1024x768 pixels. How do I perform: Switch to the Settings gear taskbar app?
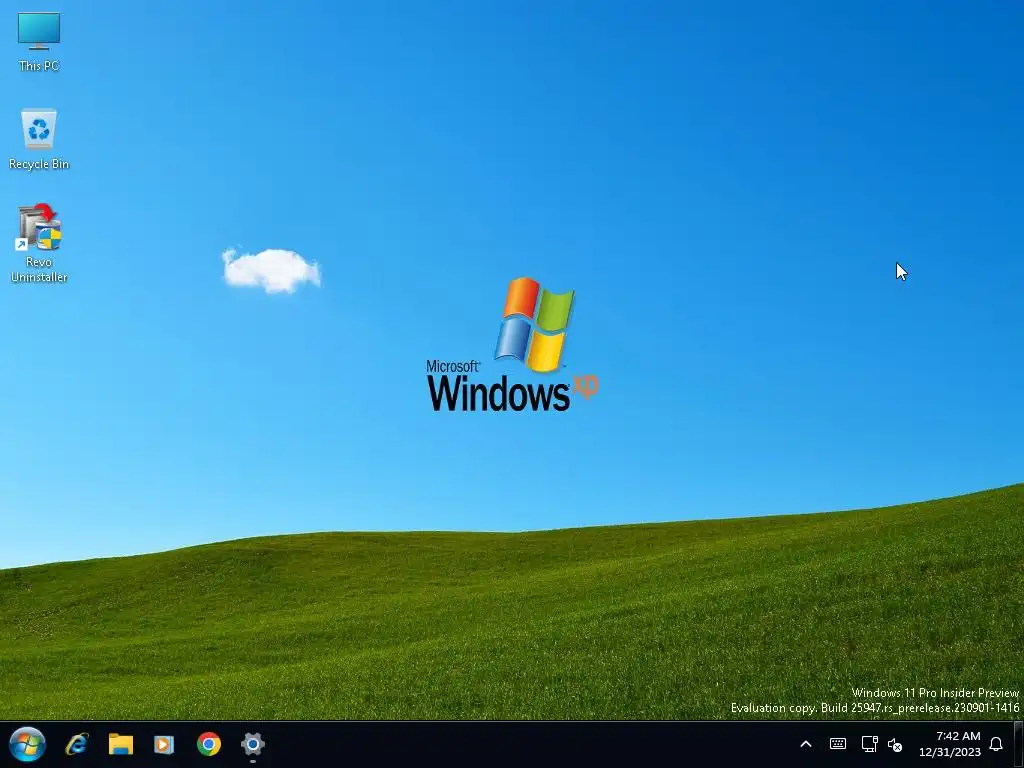pos(253,744)
